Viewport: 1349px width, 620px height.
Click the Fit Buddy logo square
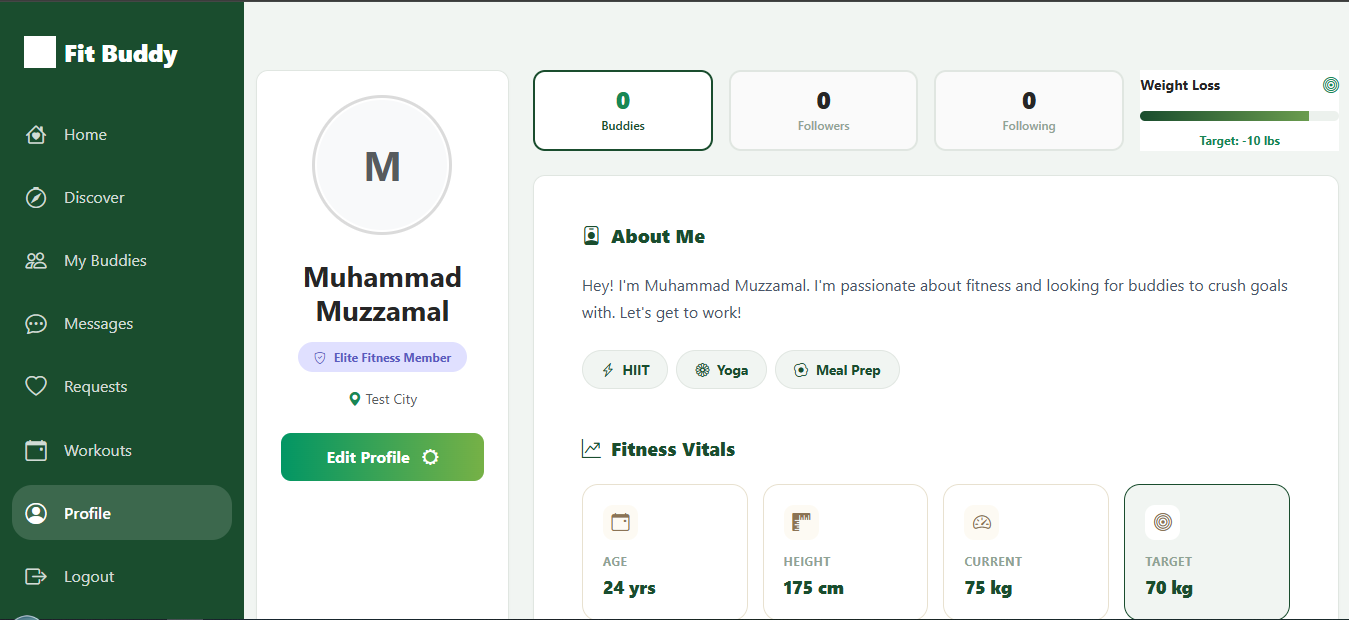pos(40,52)
